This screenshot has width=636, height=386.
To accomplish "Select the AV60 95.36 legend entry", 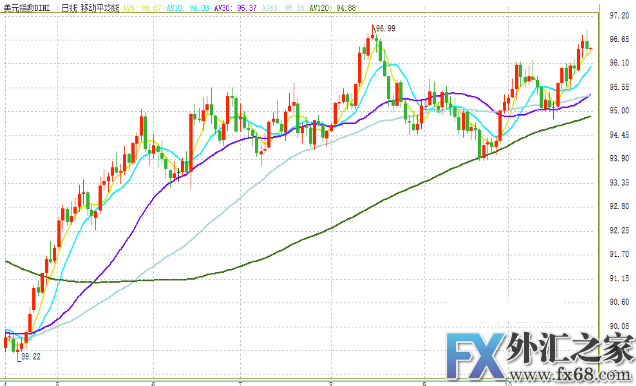I will (x=283, y=8).
